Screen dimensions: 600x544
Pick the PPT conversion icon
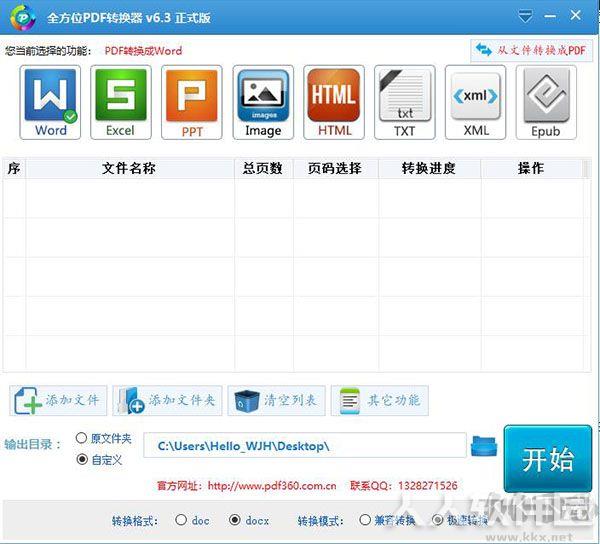[192, 102]
